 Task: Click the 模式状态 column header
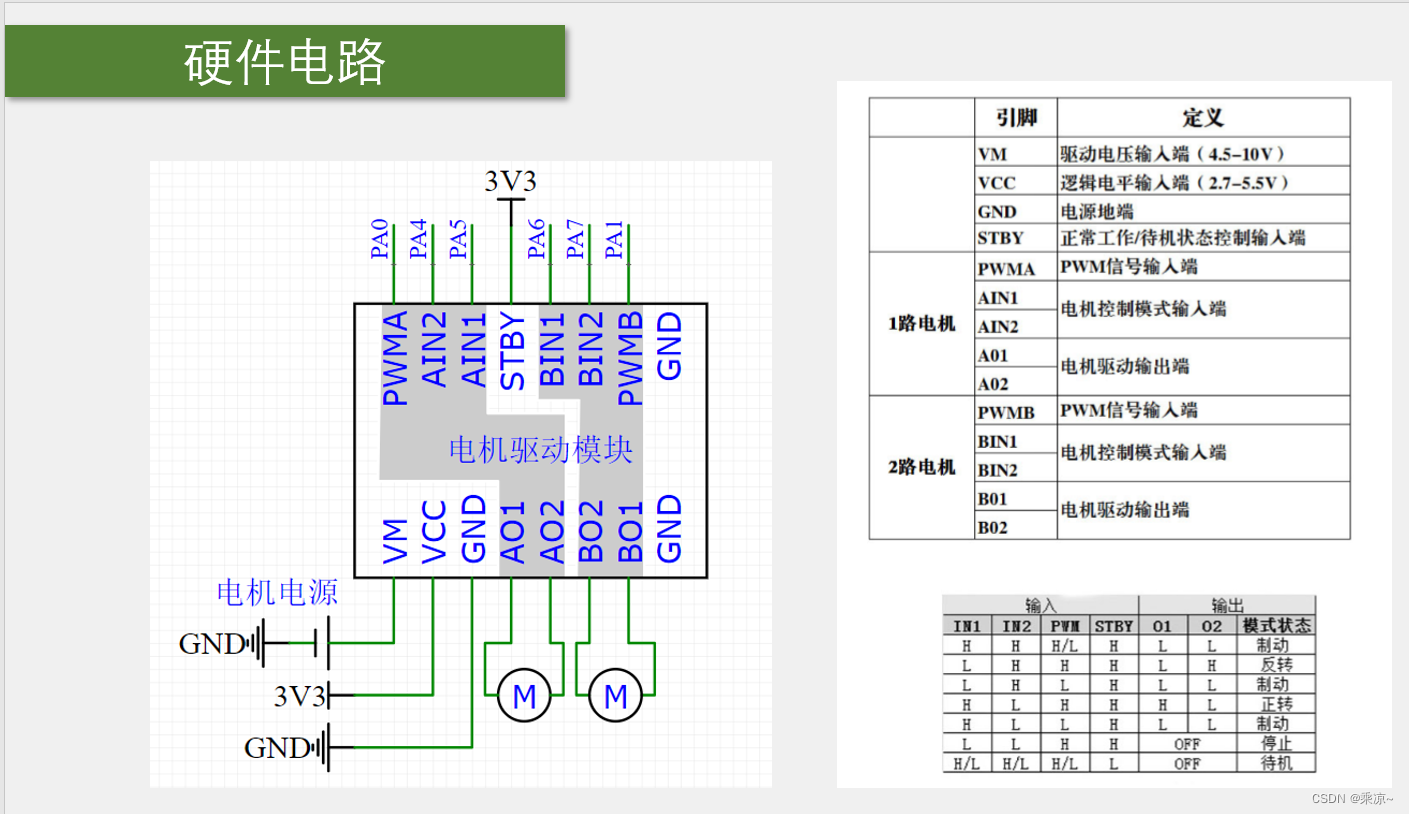pyautogui.click(x=1276, y=626)
